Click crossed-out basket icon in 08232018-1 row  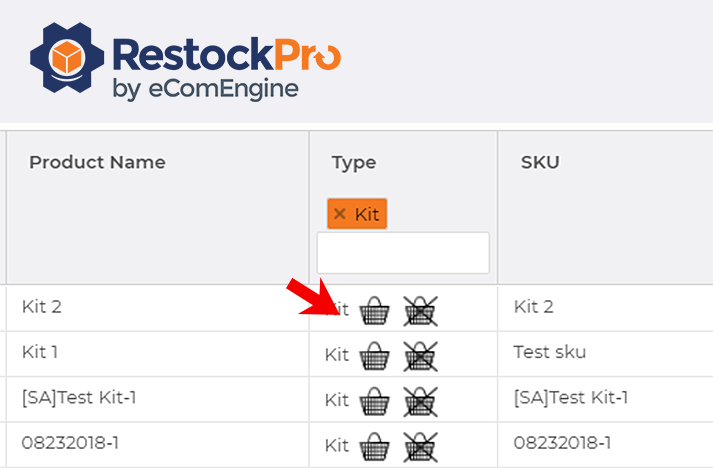click(420, 444)
